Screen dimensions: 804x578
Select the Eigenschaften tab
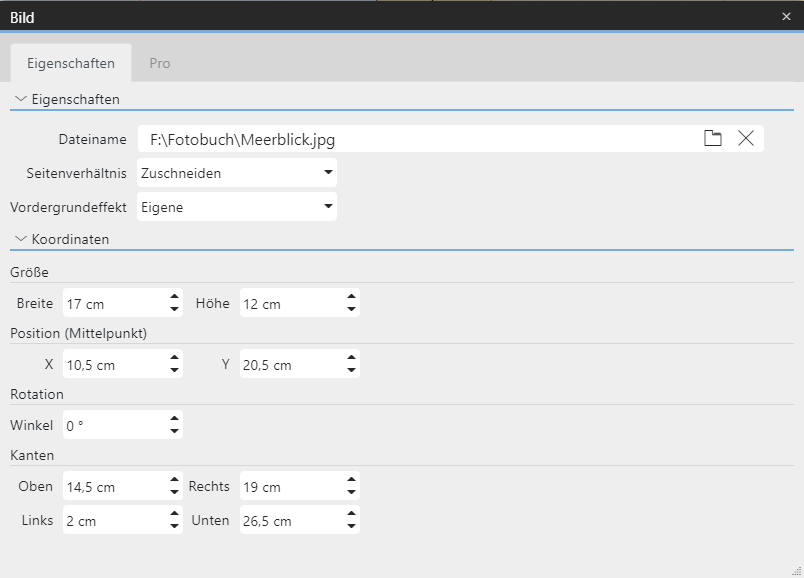point(71,63)
